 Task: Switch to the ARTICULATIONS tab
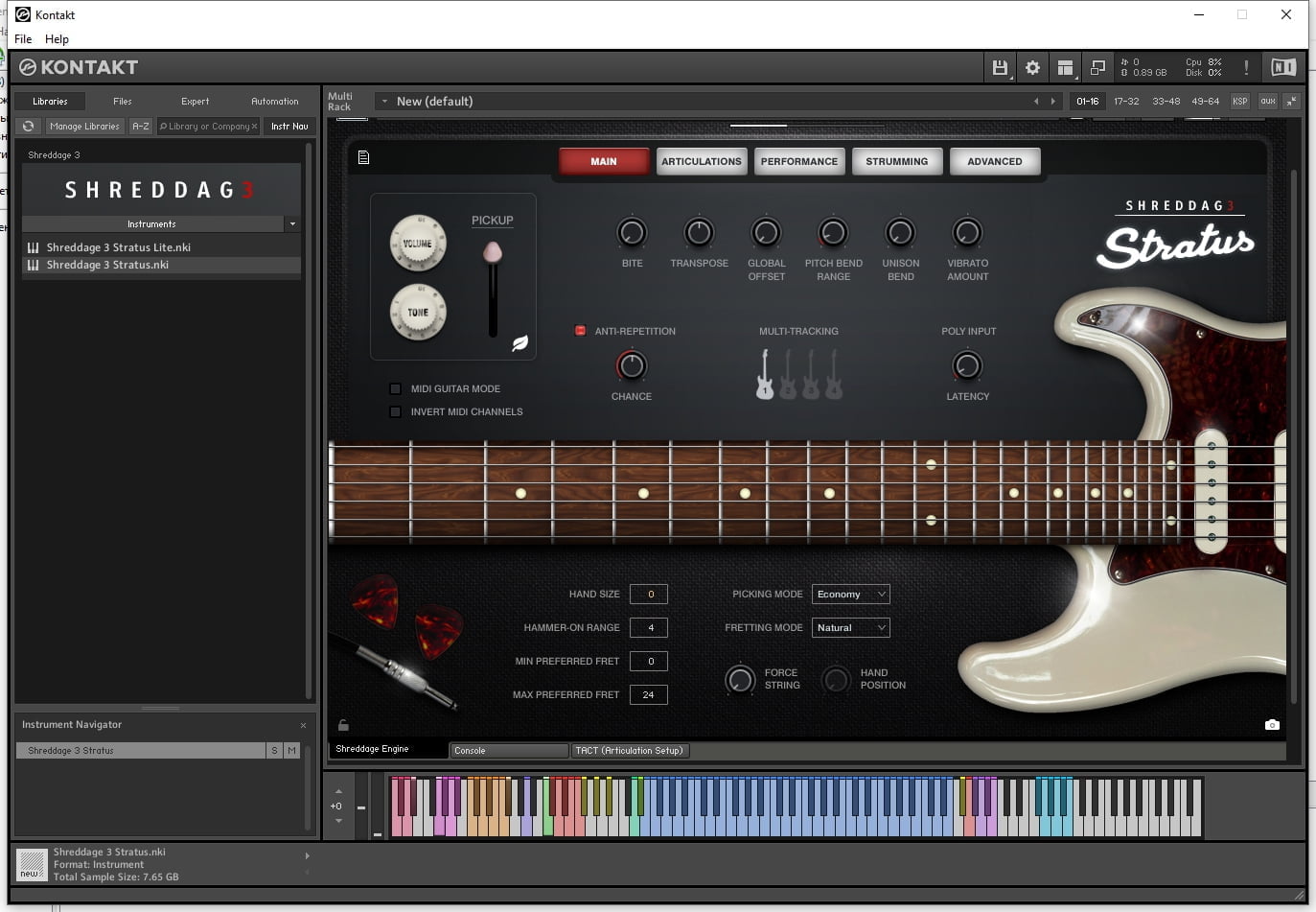(x=701, y=161)
